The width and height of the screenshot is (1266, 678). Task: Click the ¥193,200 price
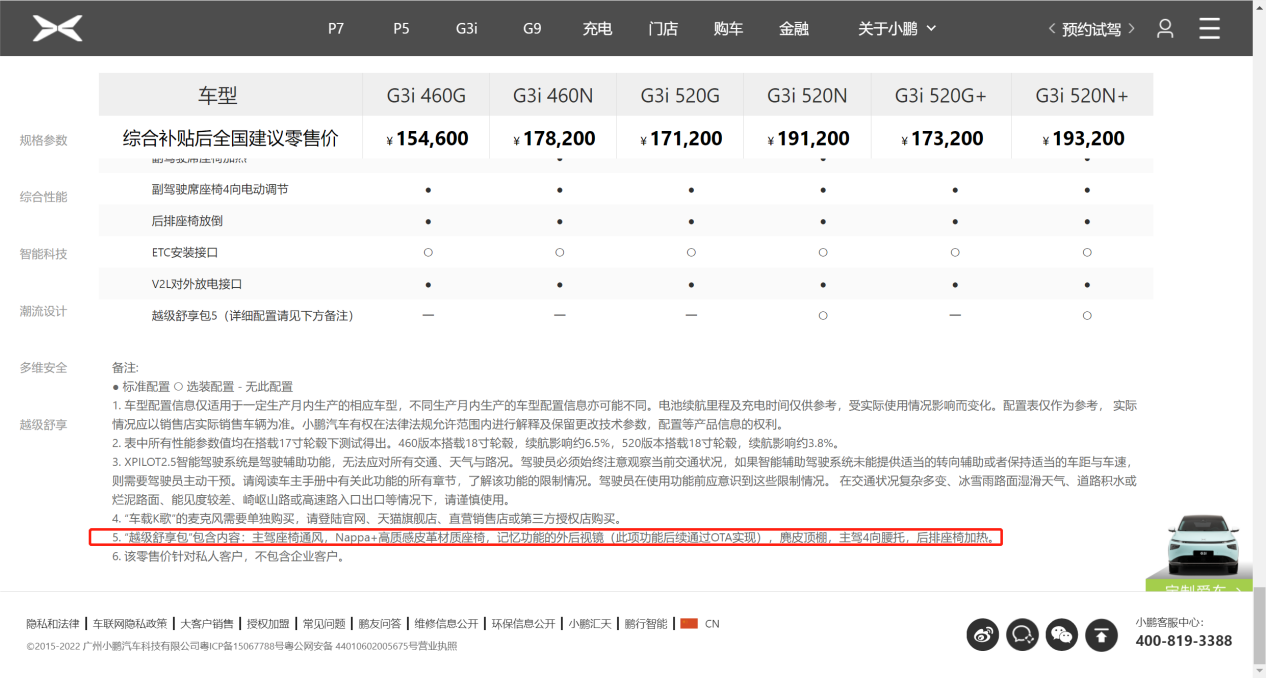[x=1083, y=139]
